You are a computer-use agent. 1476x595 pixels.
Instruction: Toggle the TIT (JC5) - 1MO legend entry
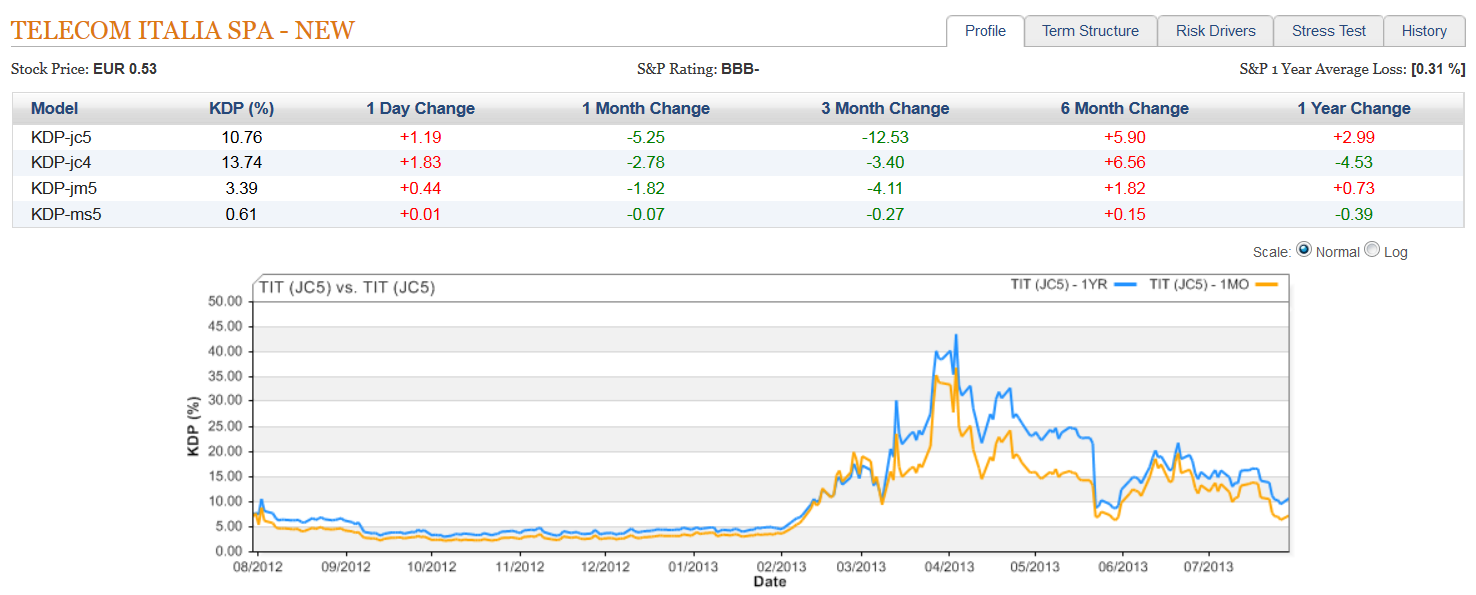click(1214, 284)
